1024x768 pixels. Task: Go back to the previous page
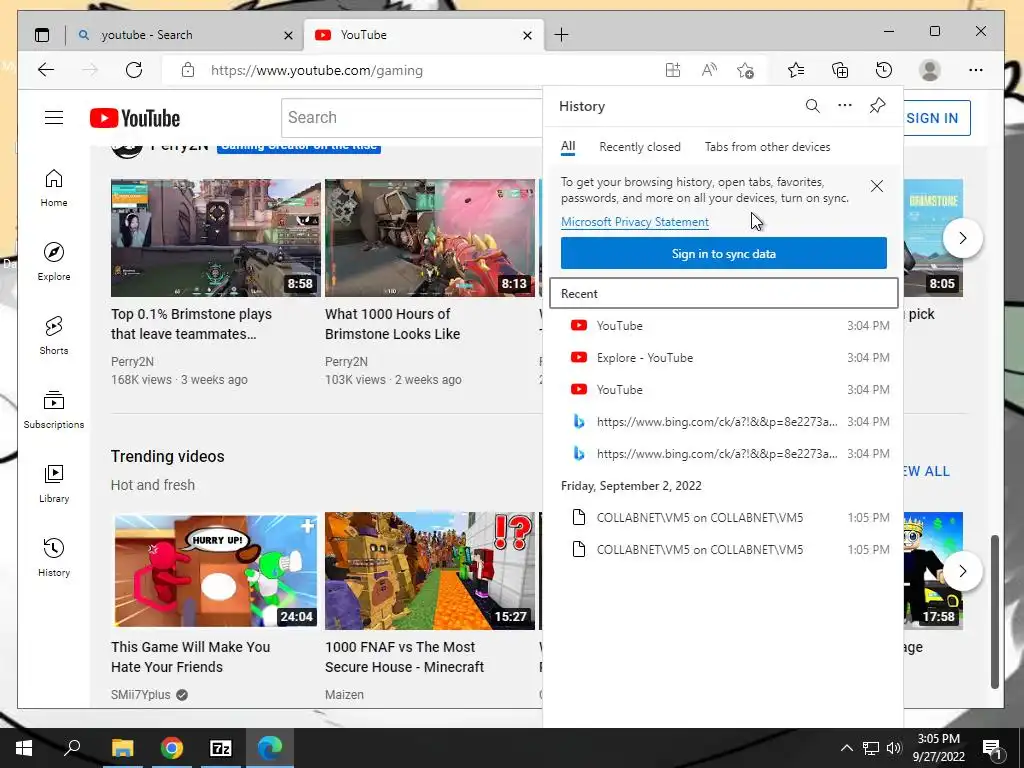point(46,70)
